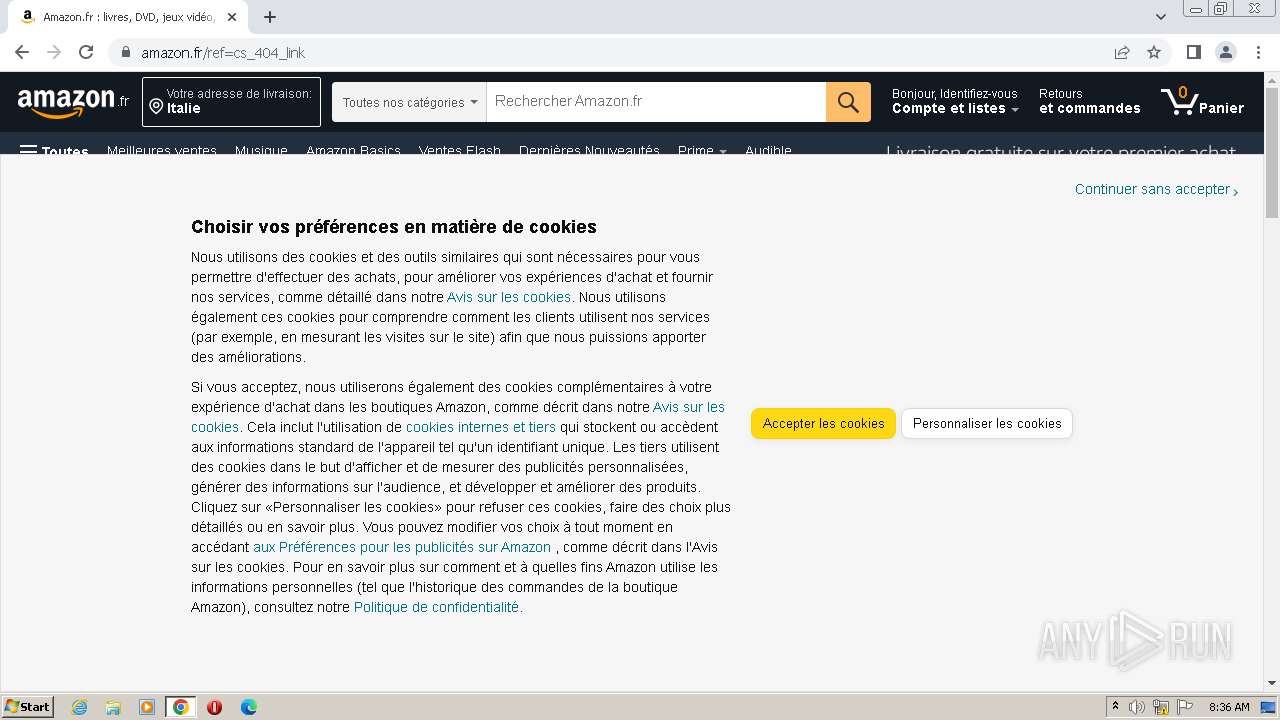Open Préférences pour les publicités sur Amazon link
1280x720 pixels.
tap(402, 547)
